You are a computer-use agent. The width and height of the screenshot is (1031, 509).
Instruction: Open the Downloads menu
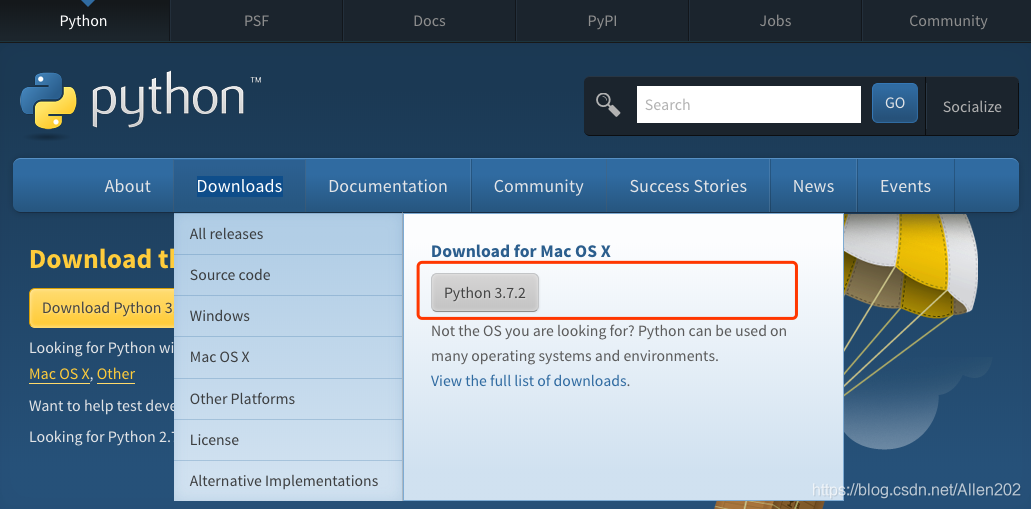239,186
